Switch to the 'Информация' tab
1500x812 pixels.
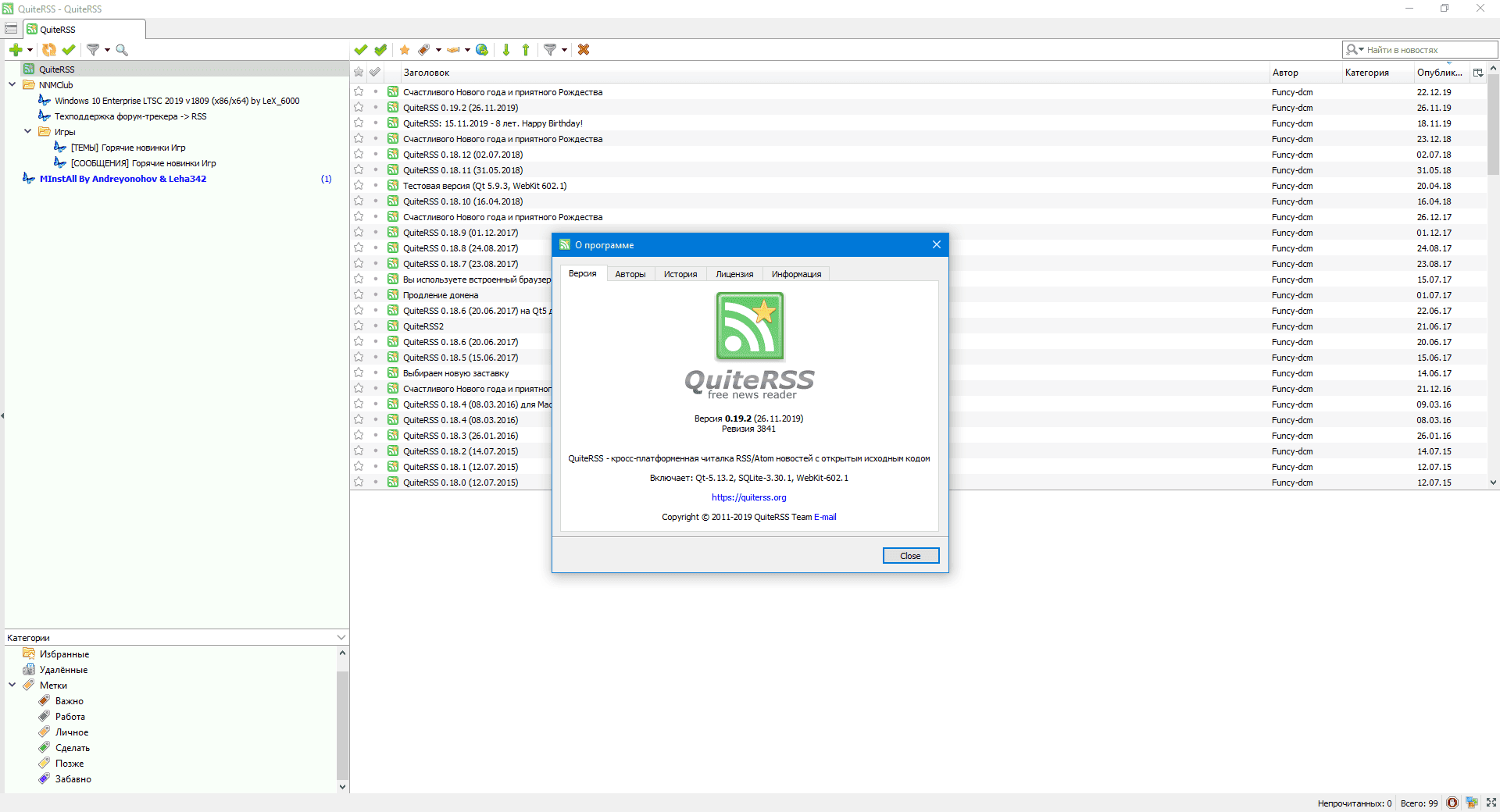pyautogui.click(x=796, y=274)
